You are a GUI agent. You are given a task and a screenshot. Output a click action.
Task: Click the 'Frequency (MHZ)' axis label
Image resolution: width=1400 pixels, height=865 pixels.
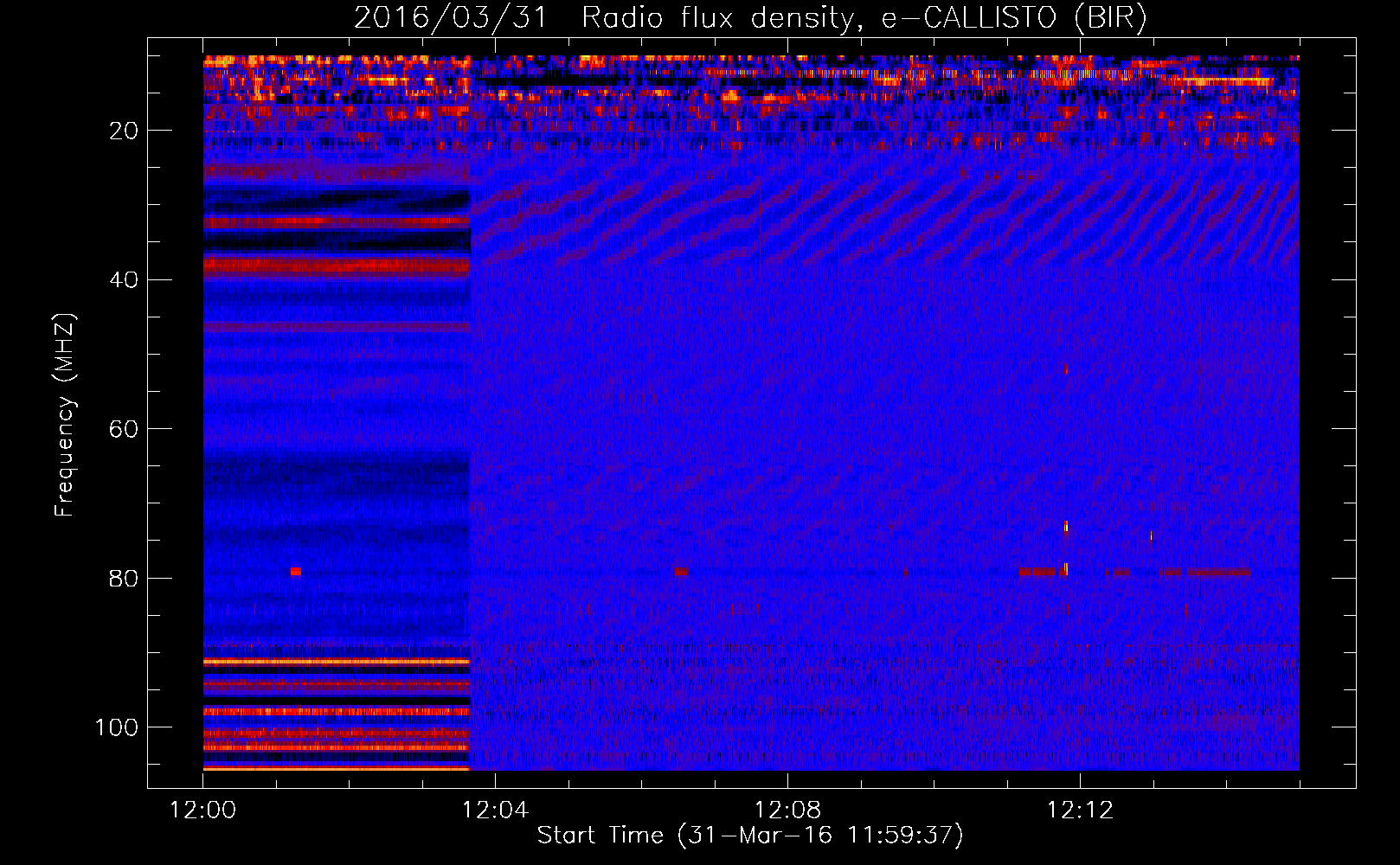coord(65,415)
